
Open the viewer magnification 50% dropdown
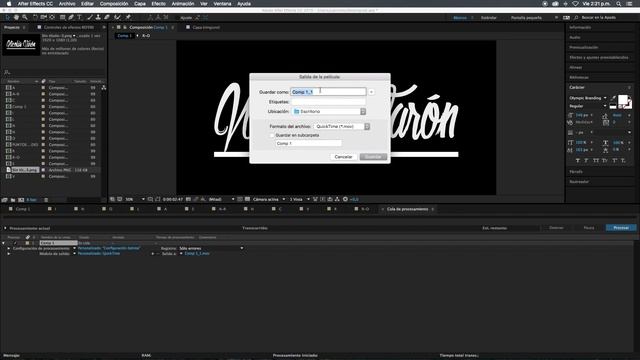(135, 199)
